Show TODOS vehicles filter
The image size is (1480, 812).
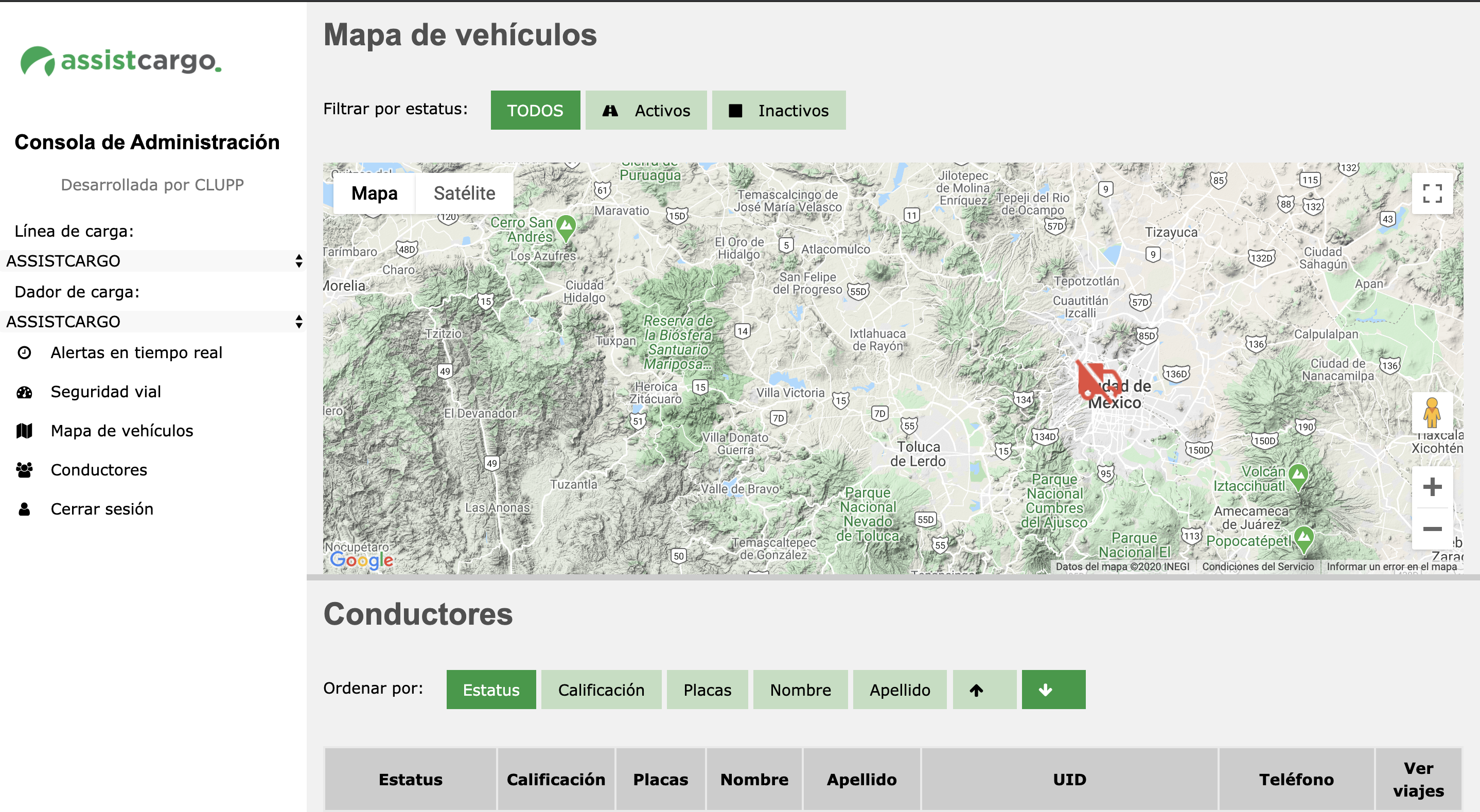[x=535, y=110]
